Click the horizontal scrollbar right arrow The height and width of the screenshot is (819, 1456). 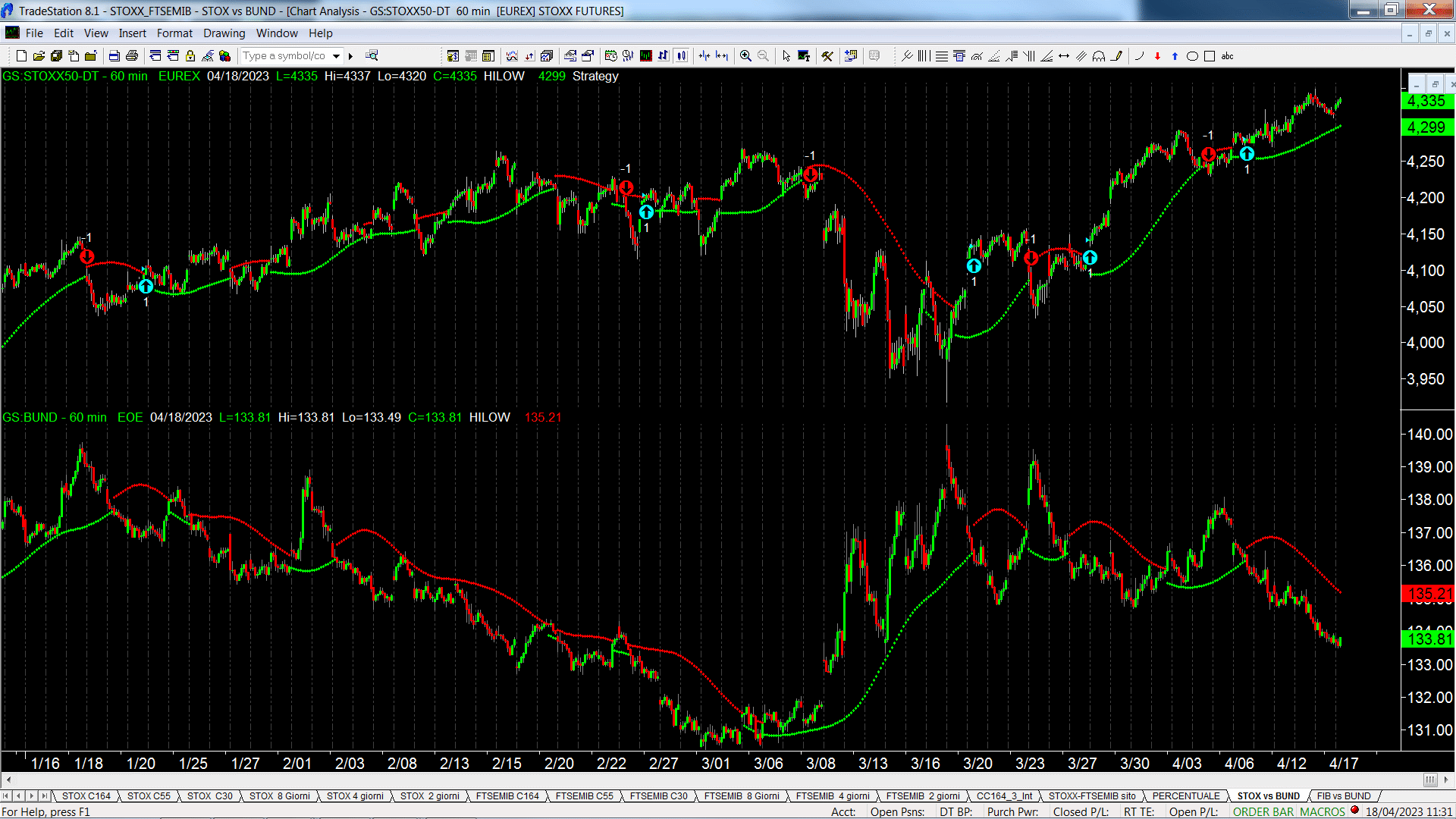1446,780
